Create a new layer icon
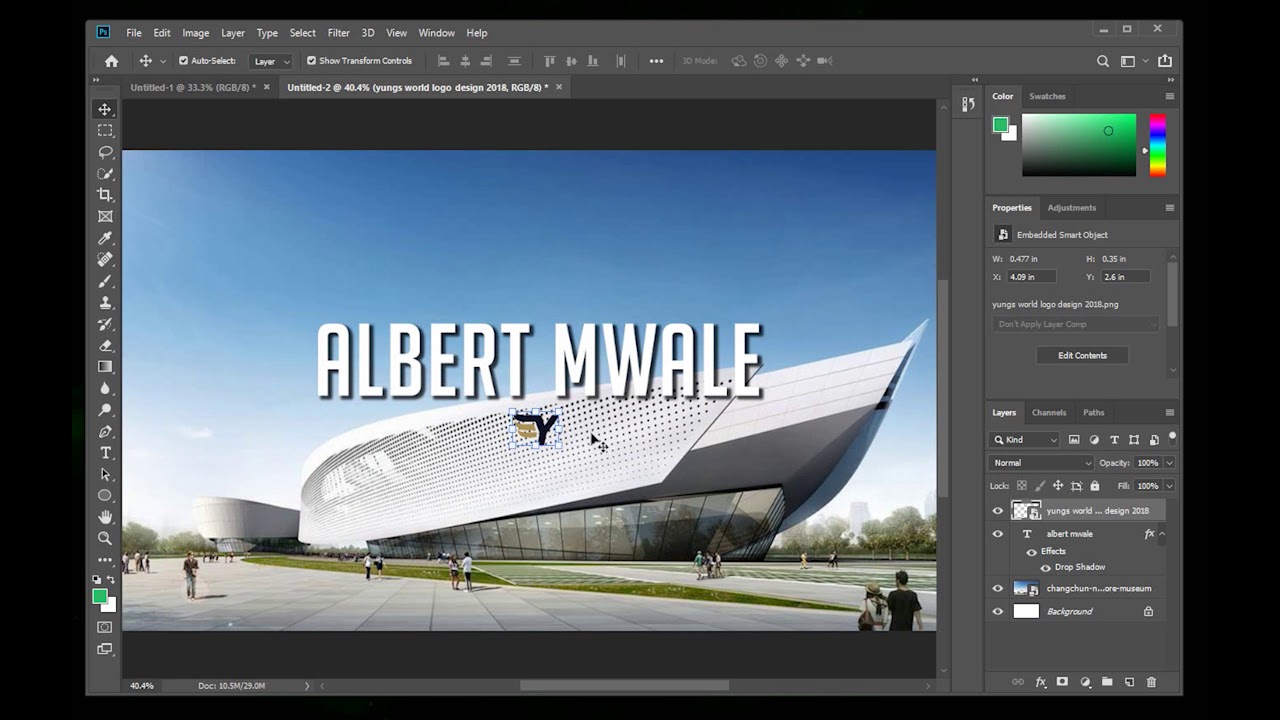 pyautogui.click(x=1129, y=682)
